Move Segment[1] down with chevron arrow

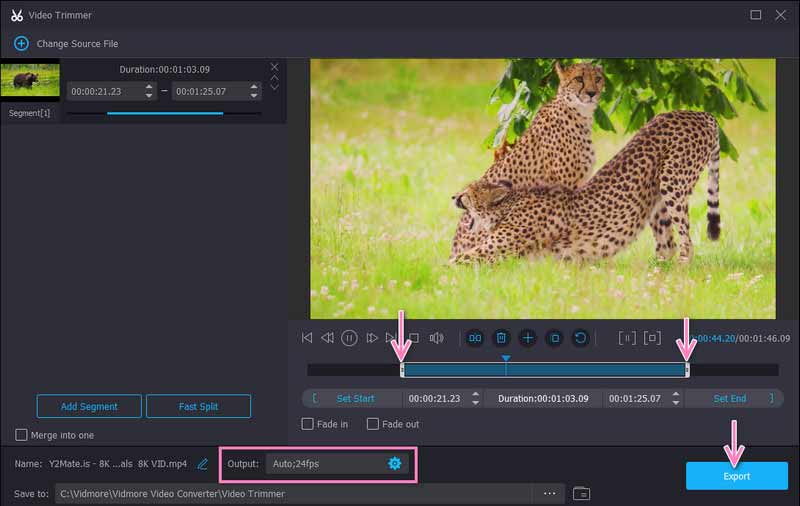tap(274, 88)
